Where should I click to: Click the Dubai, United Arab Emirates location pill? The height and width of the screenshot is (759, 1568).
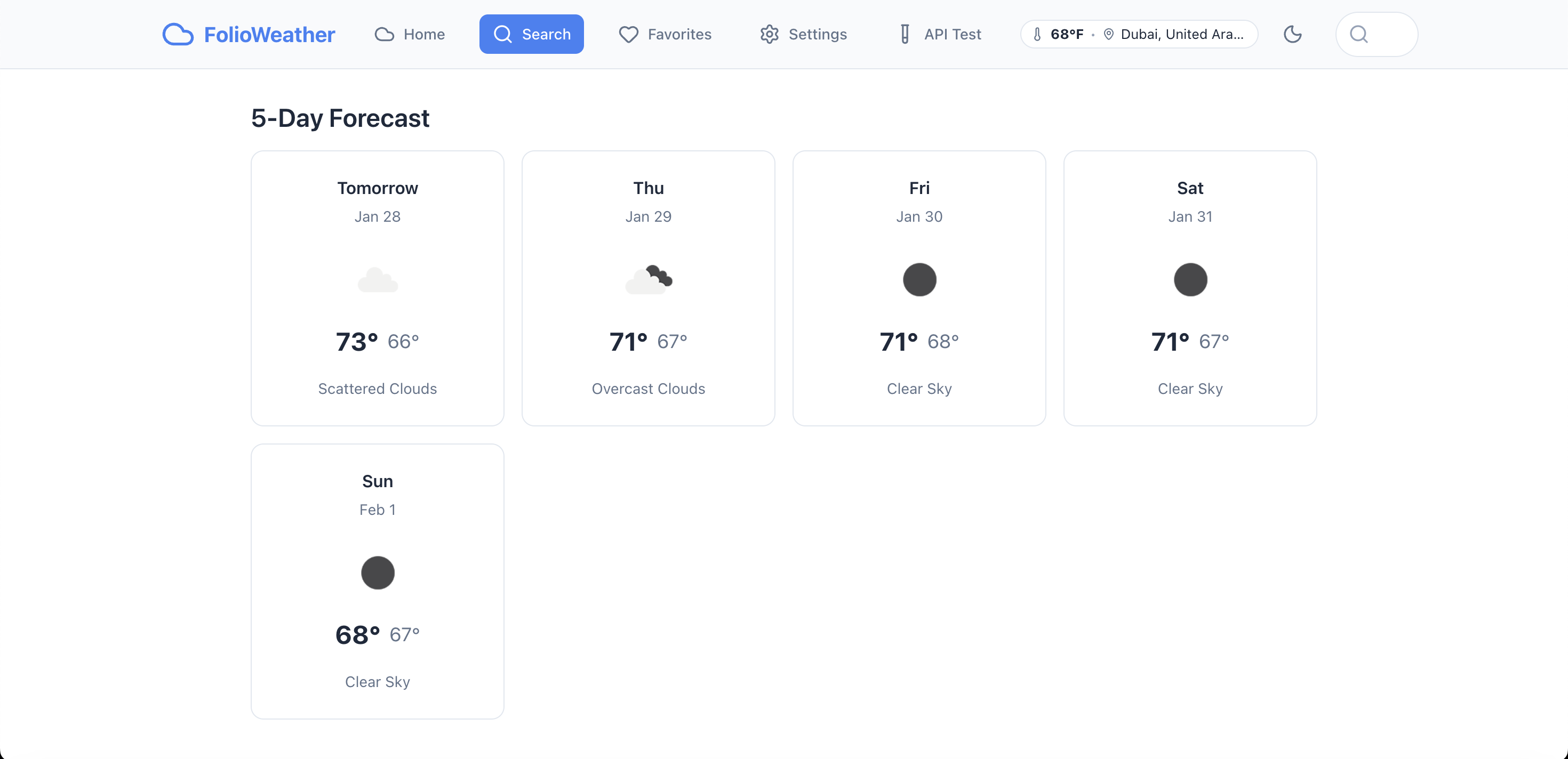(1181, 34)
